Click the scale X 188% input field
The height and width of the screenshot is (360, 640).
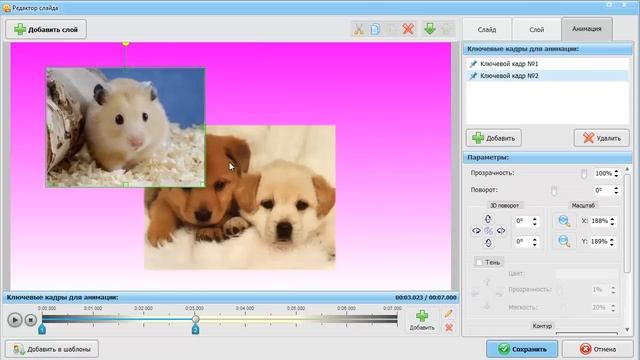pos(599,221)
